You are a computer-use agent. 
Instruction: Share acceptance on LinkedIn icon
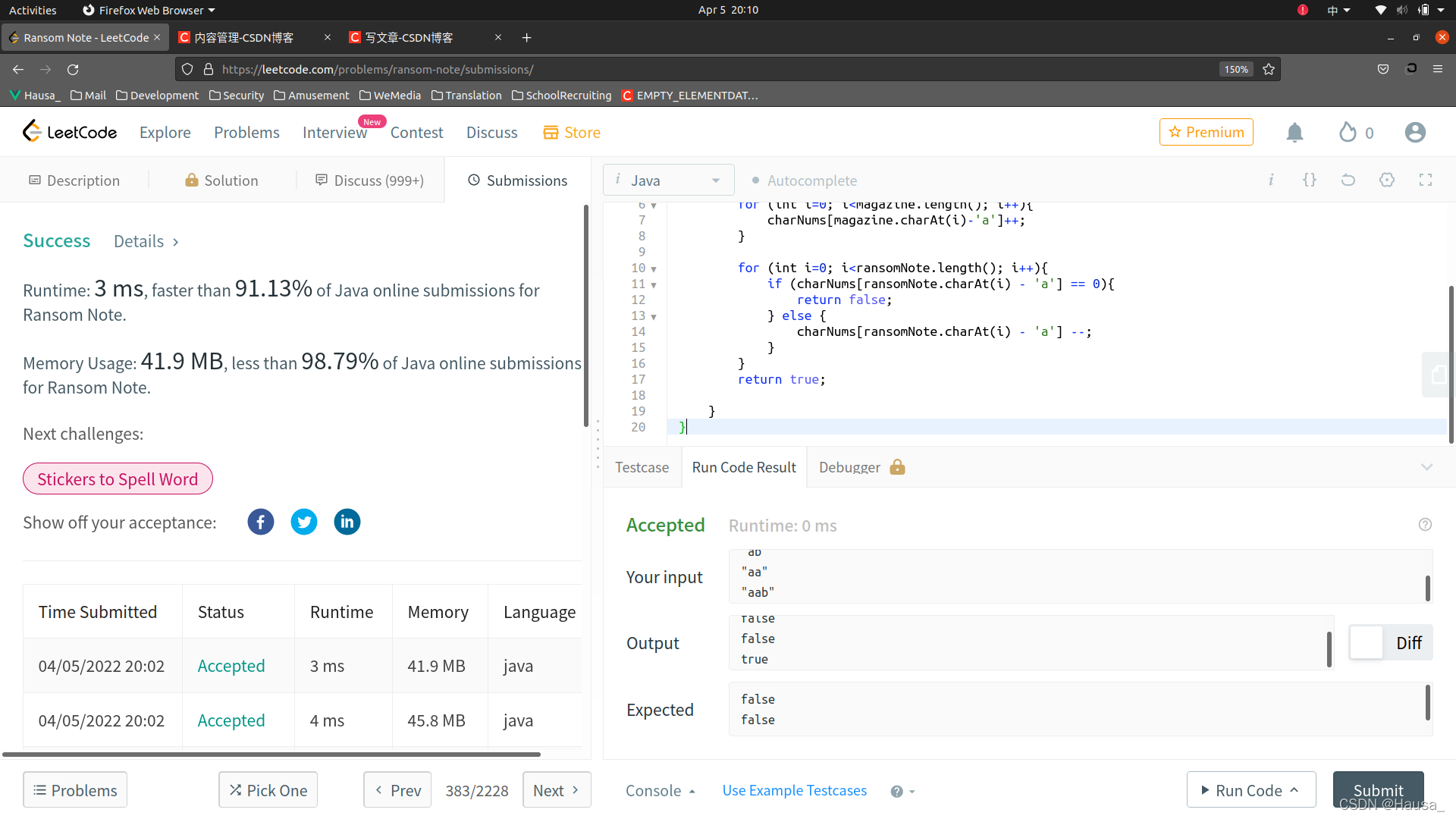point(347,521)
